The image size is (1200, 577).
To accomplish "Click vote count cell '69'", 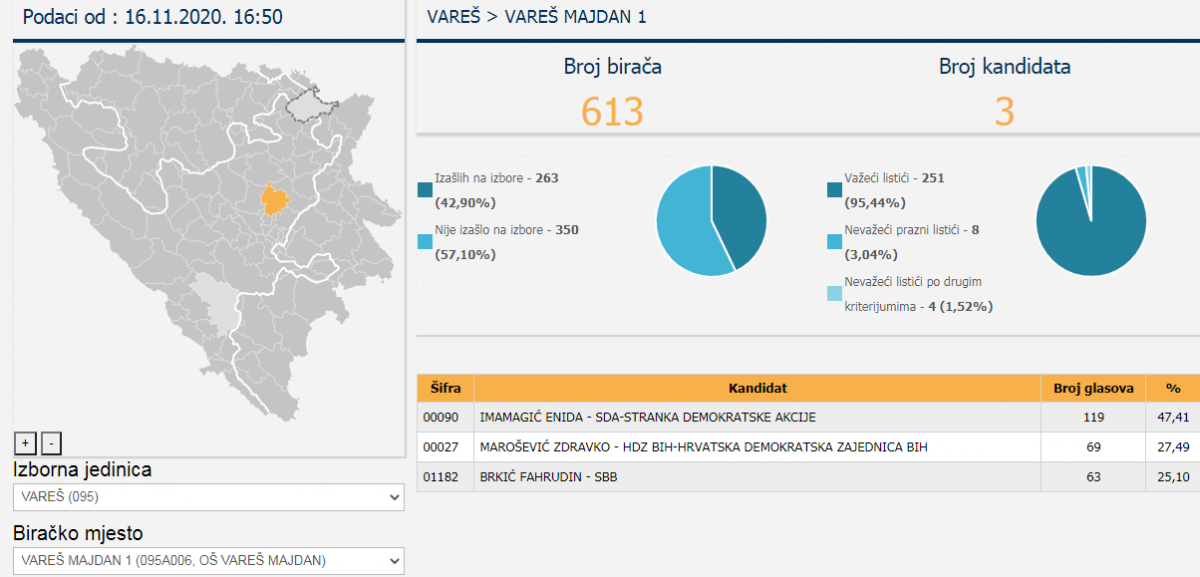I will [1093, 447].
